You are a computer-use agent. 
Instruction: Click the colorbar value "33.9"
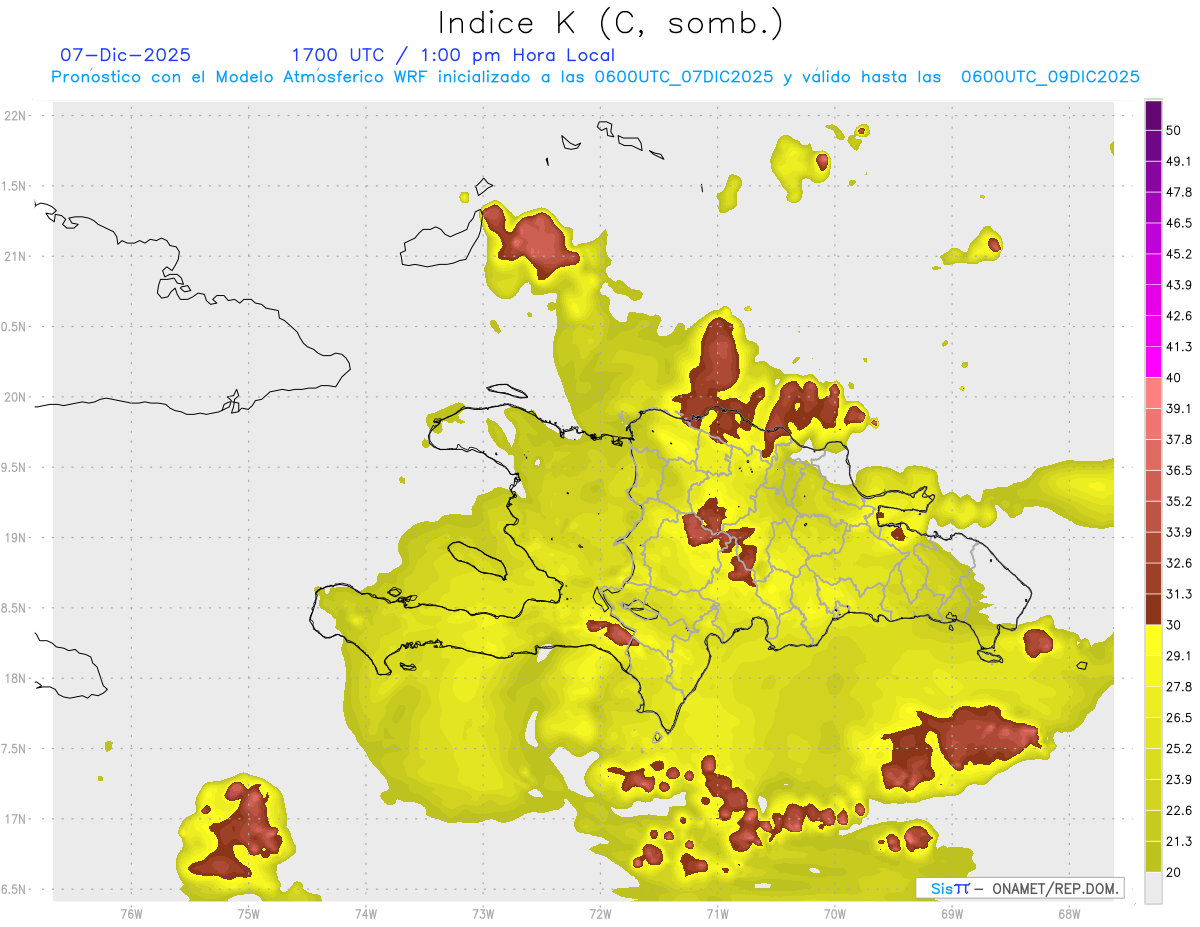[x=1179, y=533]
